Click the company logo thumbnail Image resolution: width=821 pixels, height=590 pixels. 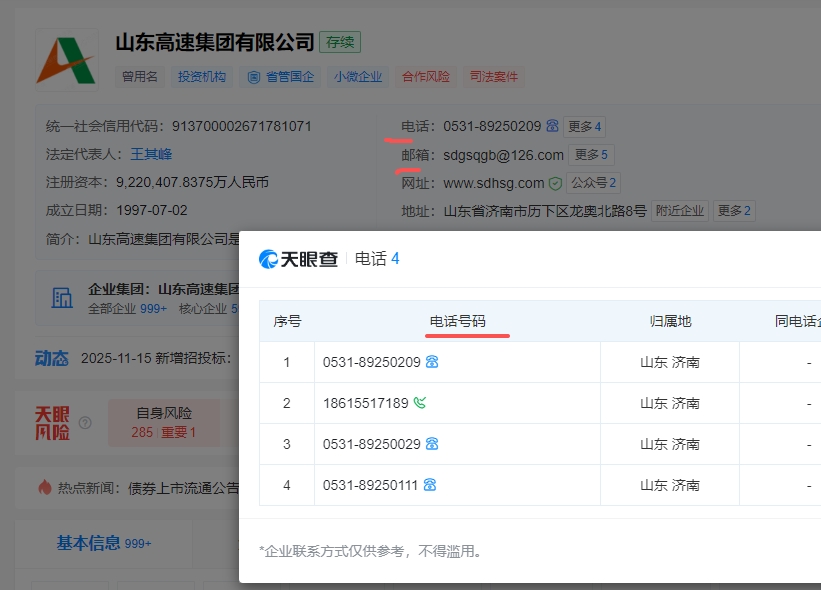click(x=66, y=60)
